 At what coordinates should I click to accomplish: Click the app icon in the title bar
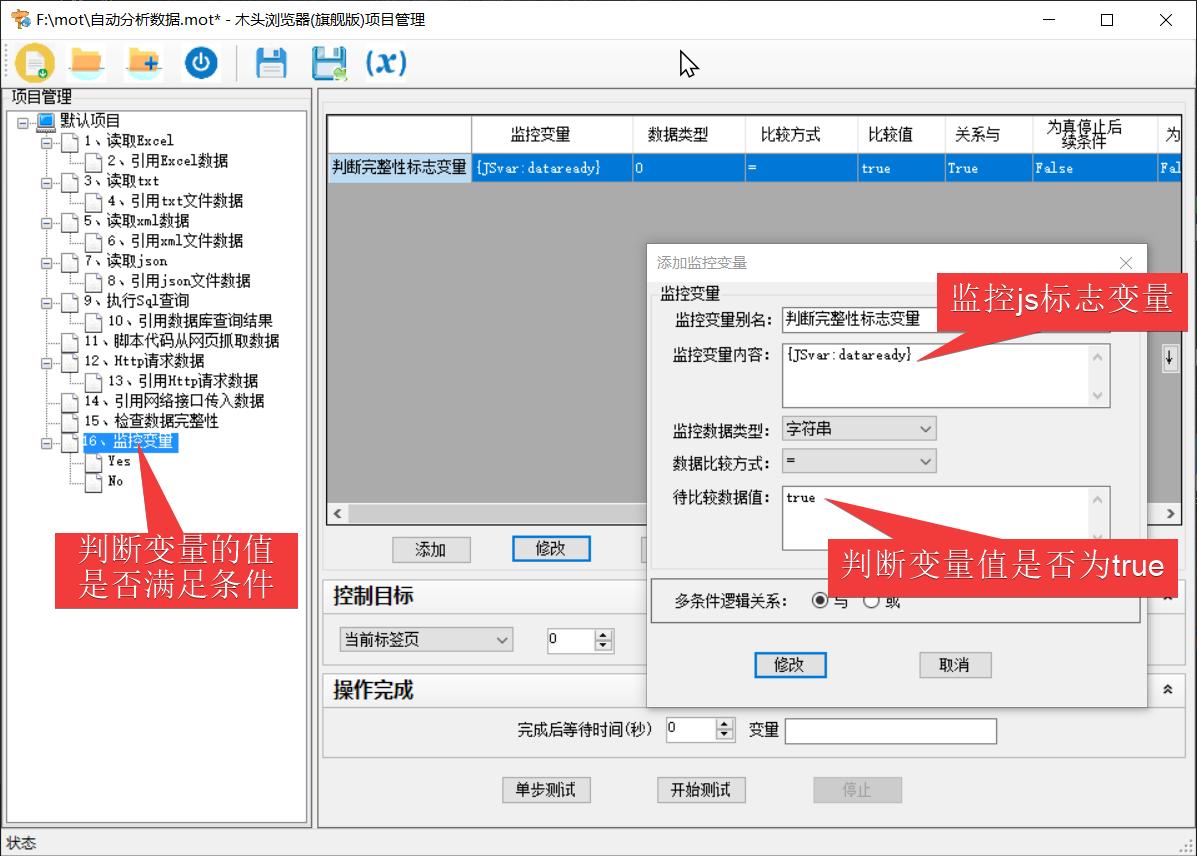(x=18, y=19)
